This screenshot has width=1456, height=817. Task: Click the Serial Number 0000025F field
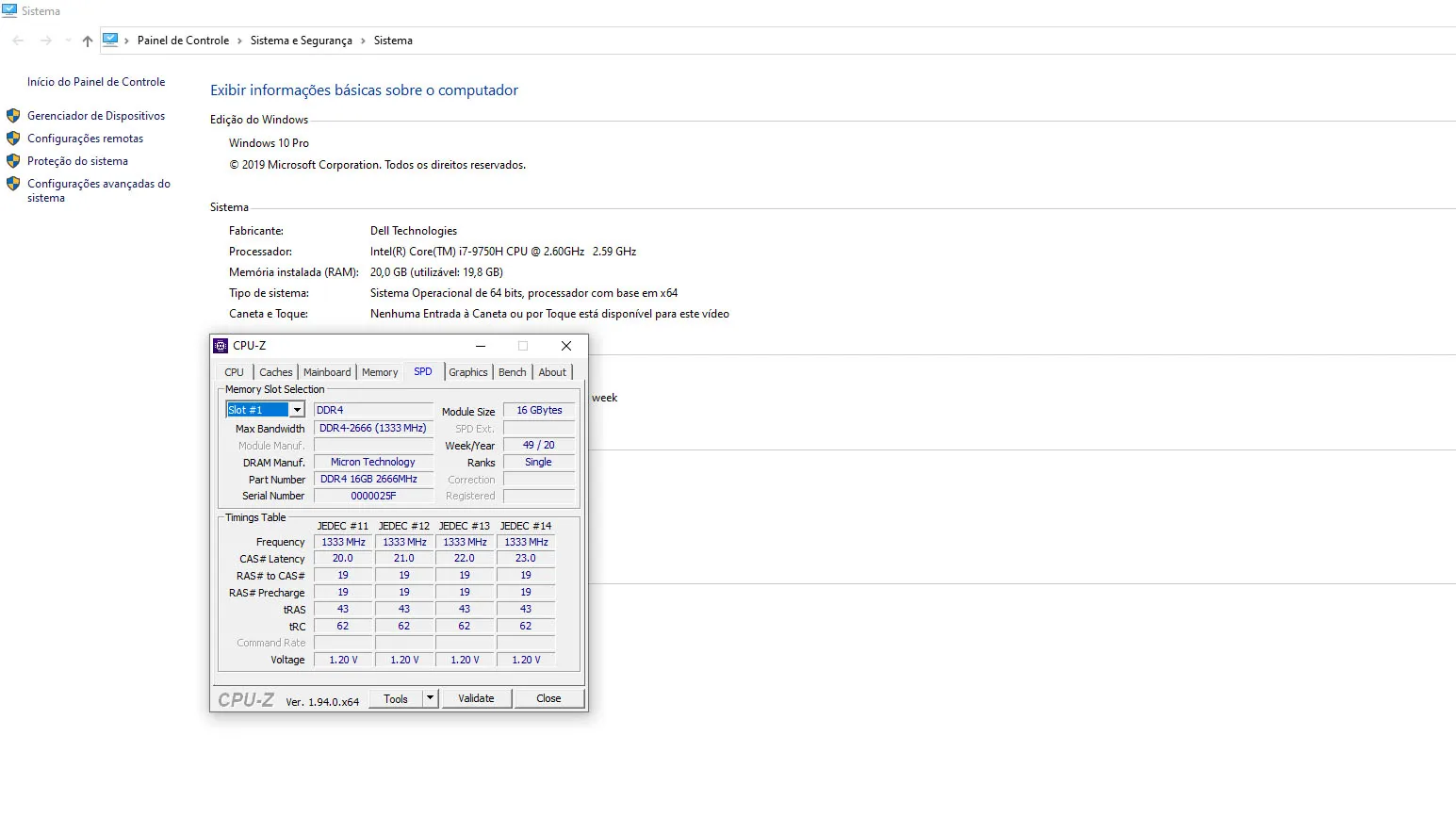[x=373, y=496]
